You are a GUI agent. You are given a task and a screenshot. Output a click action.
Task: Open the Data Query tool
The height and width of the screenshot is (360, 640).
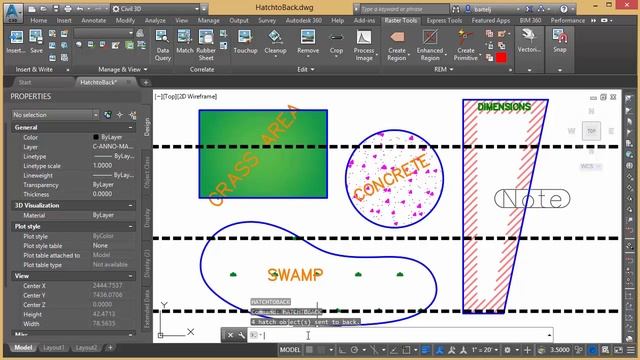[x=162, y=45]
